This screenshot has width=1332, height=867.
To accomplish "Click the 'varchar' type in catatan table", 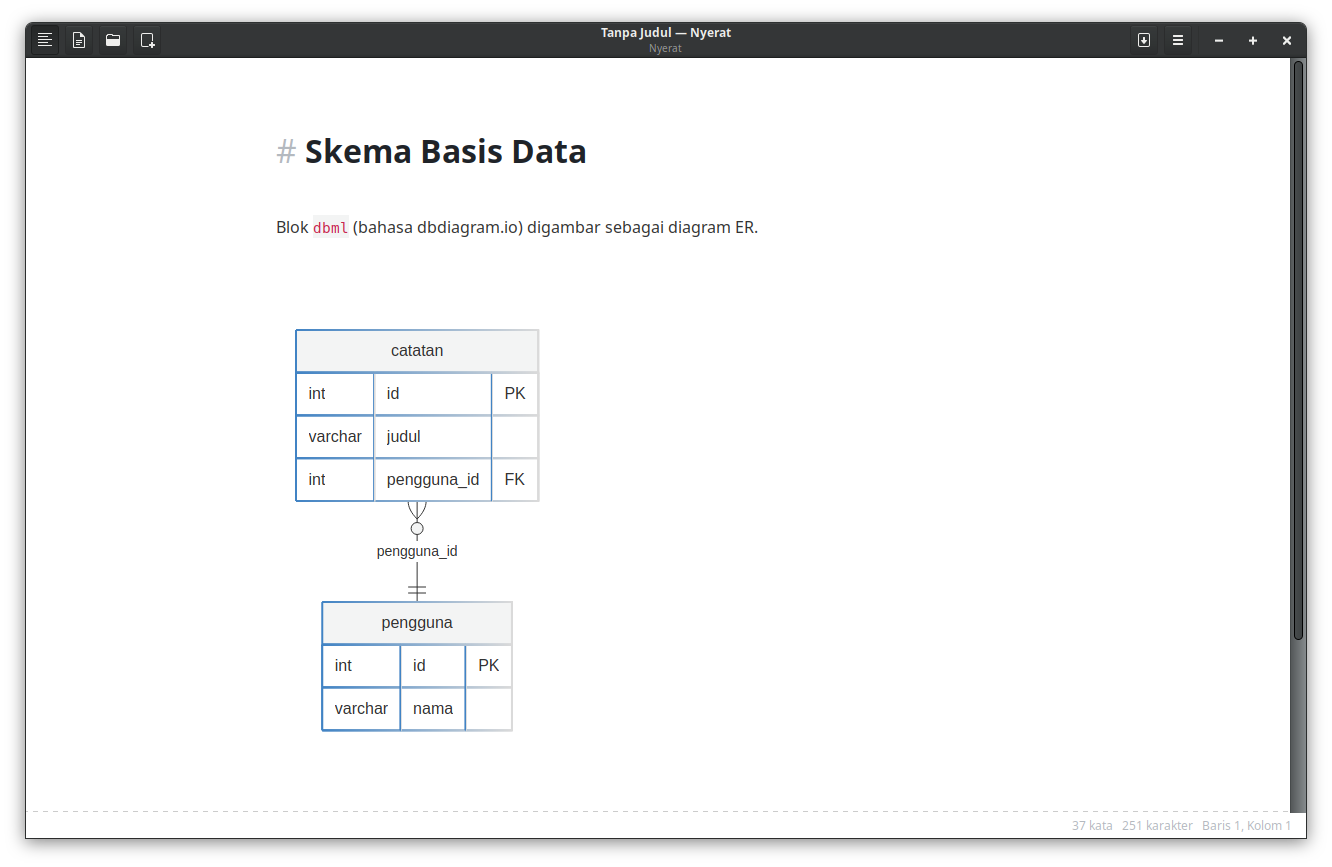I will click(x=335, y=437).
